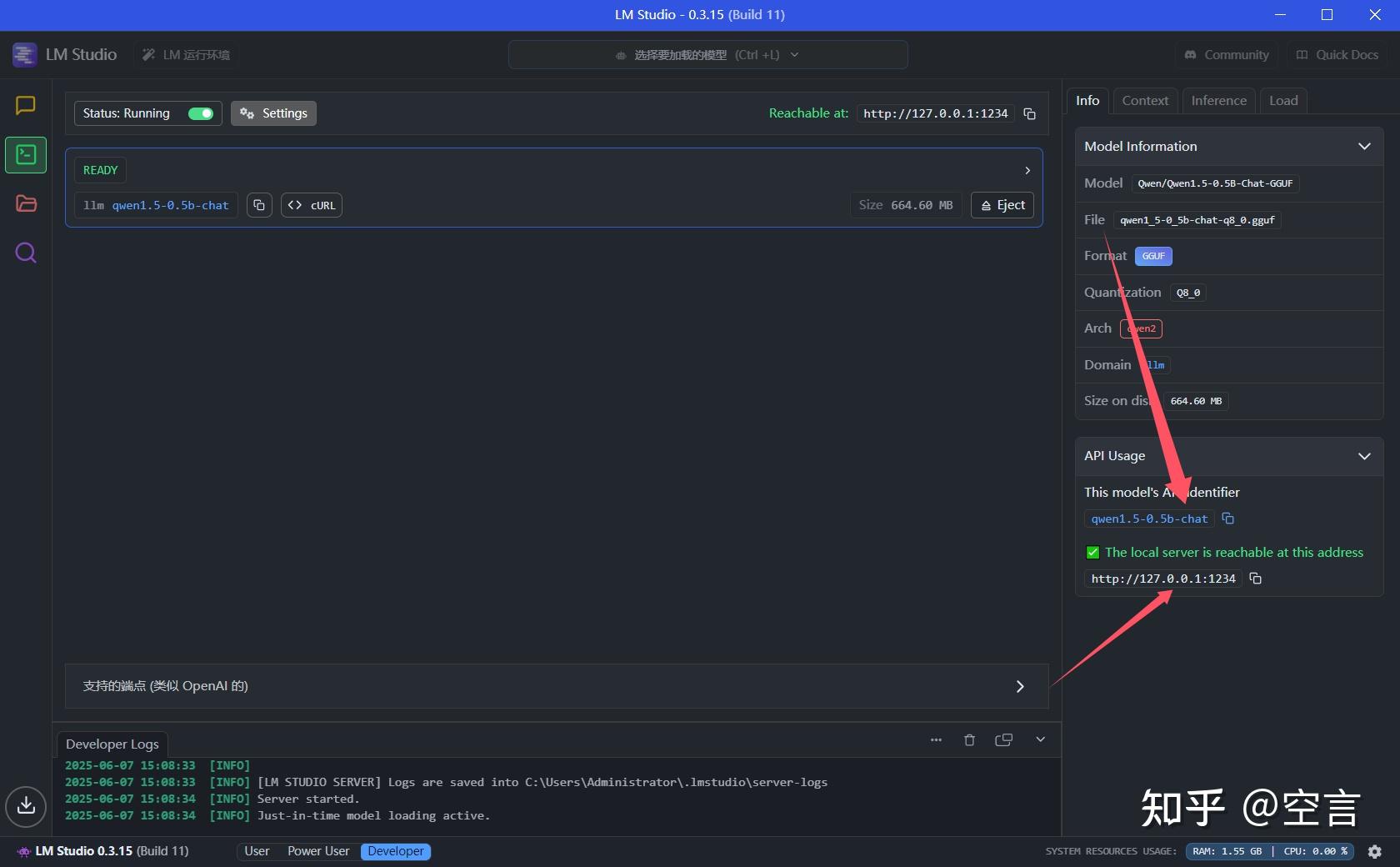Open the Chat panel in the sidebar

coord(25,106)
